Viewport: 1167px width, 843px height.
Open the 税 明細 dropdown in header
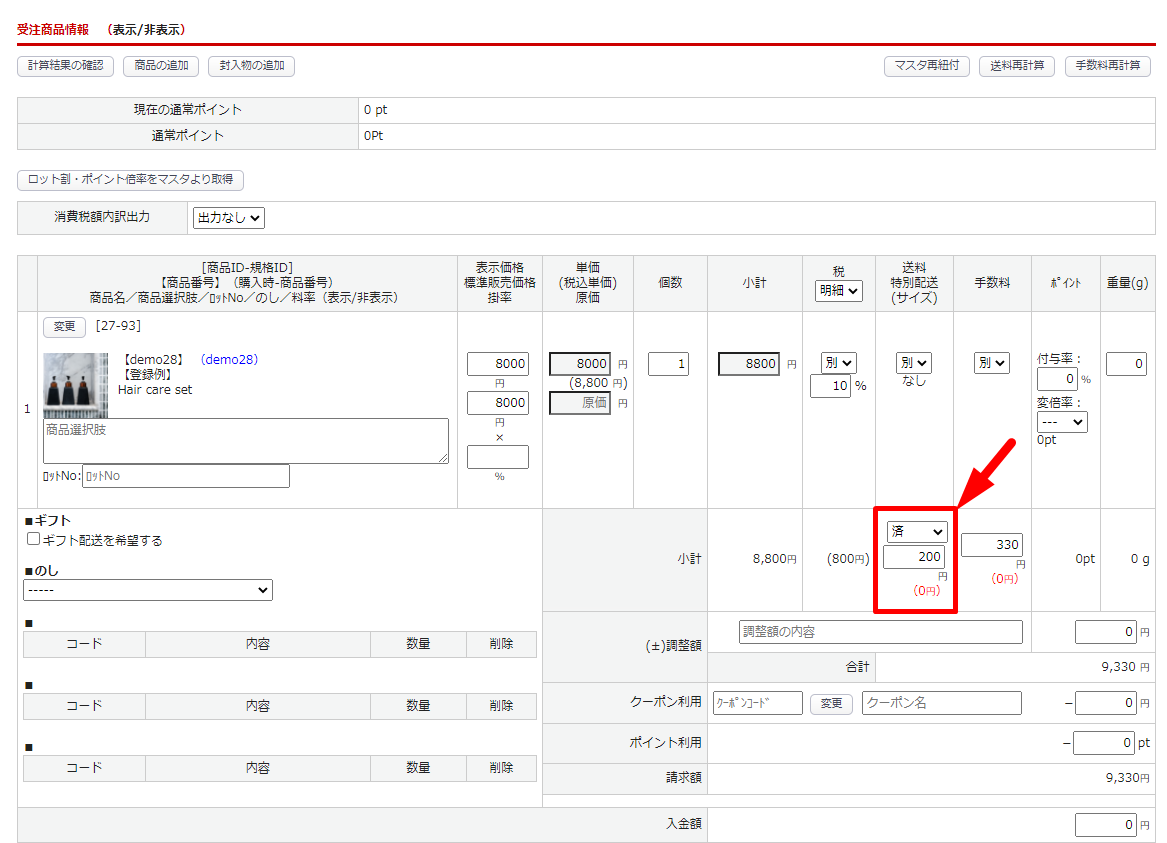coord(839,291)
